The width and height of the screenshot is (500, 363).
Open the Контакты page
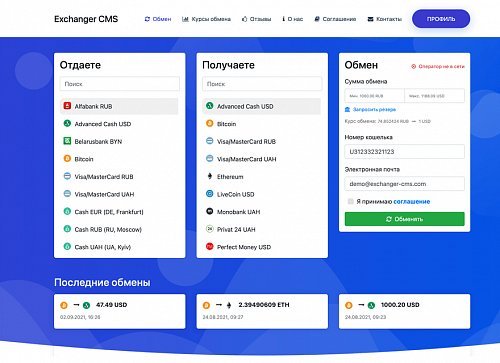[x=385, y=19]
